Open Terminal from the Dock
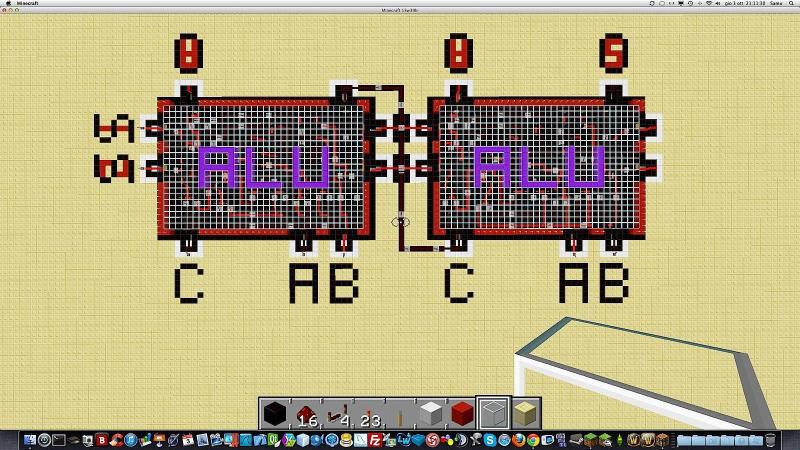 click(x=59, y=440)
